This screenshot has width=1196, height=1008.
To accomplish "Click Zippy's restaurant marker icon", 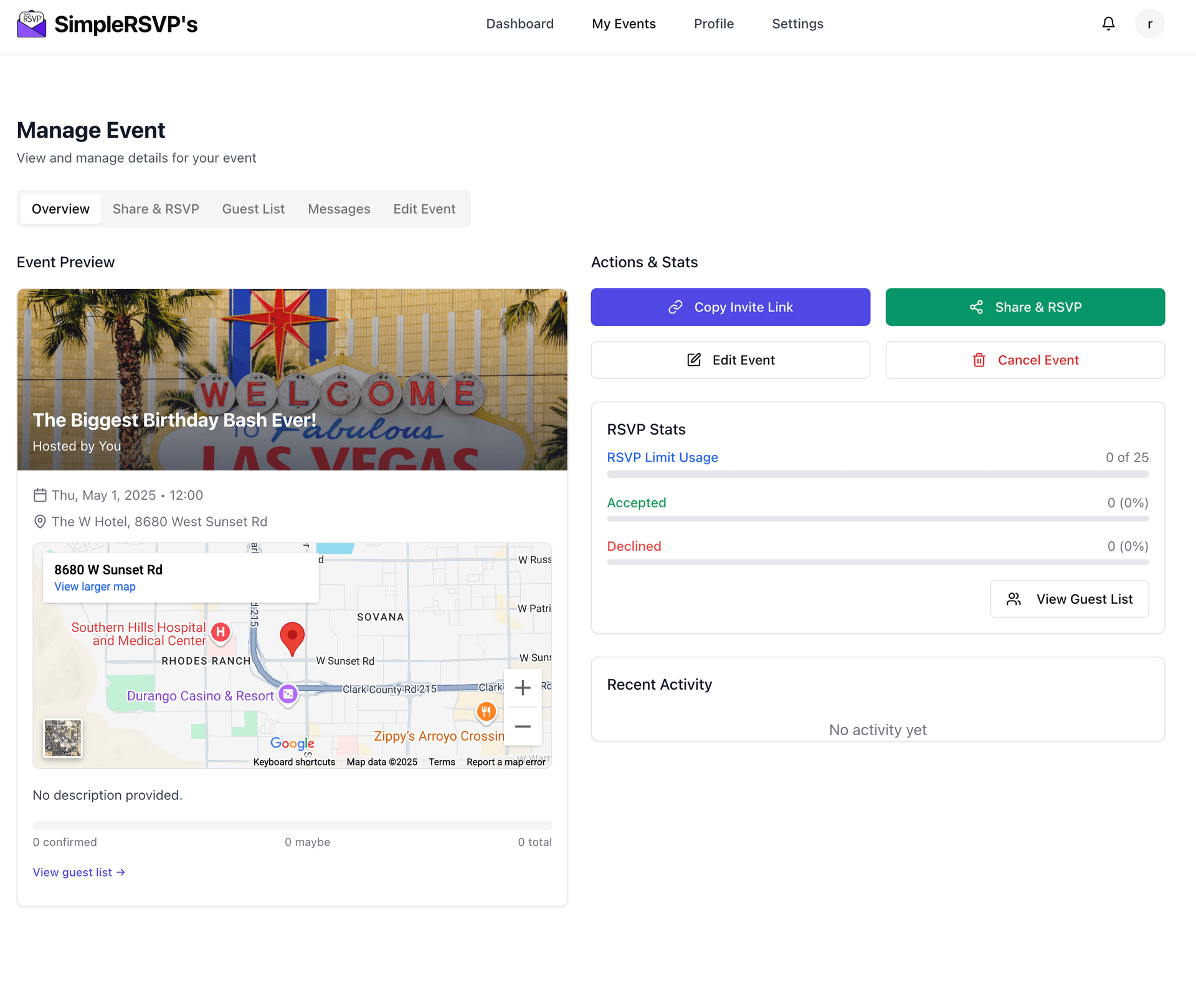I will pyautogui.click(x=486, y=711).
